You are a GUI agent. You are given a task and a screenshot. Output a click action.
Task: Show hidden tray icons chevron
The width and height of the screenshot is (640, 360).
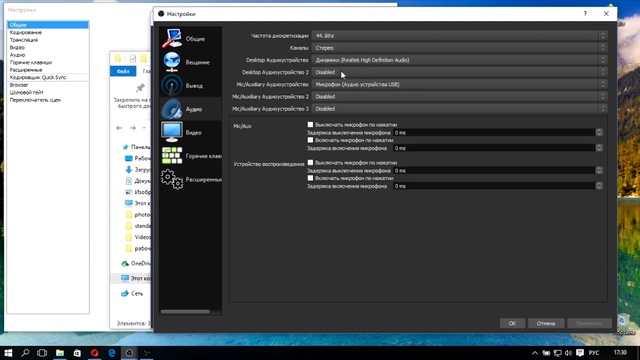(x=535, y=353)
